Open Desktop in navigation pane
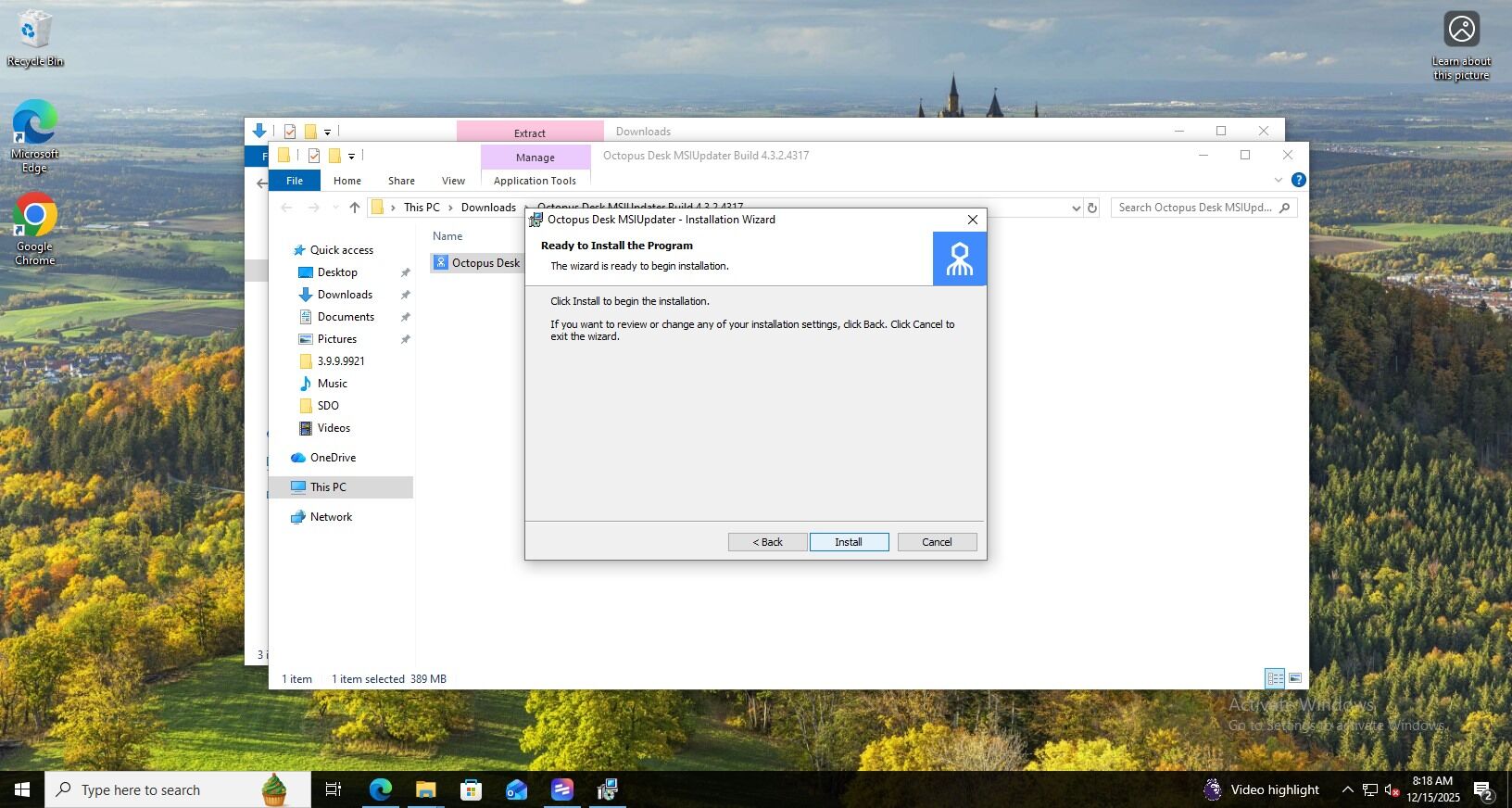 (337, 272)
